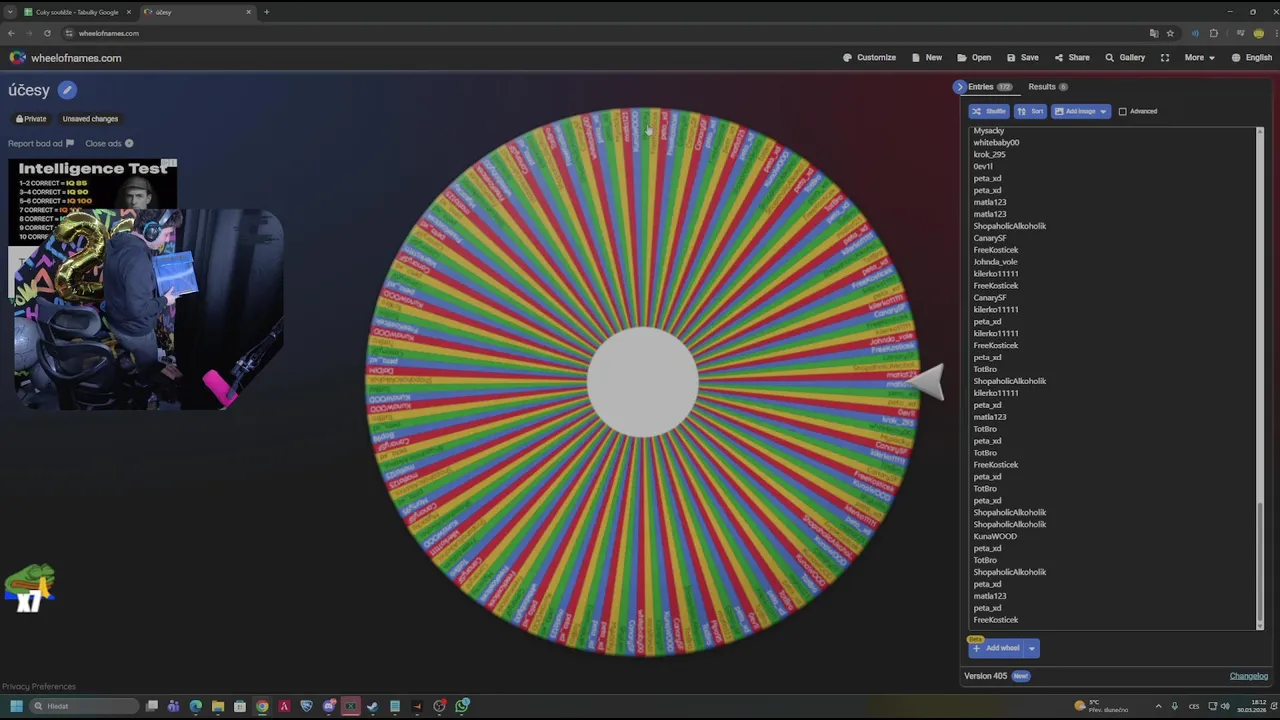1280x720 pixels.
Task: Show hidden system tray icons chevron
Action: (1158, 706)
